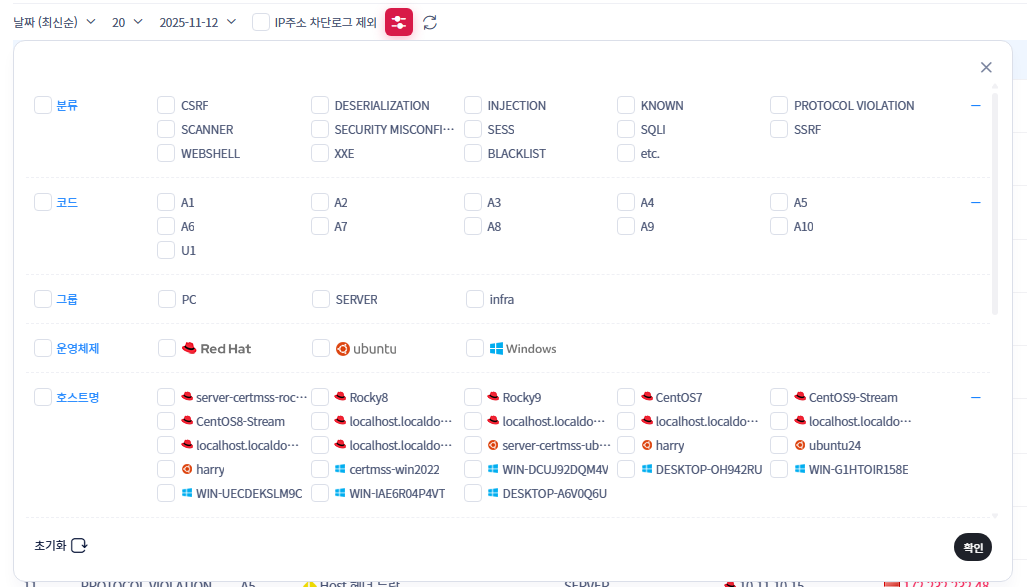Click the filter panel vertical scrollbar
This screenshot has height=587, width=1027.
[994, 200]
